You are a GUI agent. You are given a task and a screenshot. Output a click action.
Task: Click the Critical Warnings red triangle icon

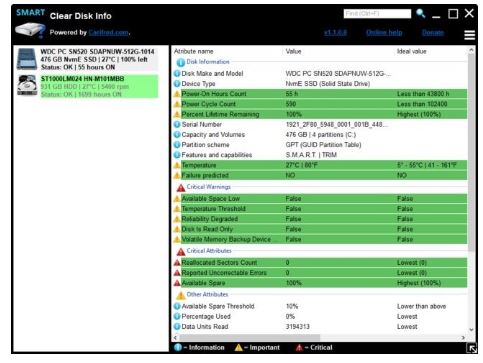(x=181, y=188)
